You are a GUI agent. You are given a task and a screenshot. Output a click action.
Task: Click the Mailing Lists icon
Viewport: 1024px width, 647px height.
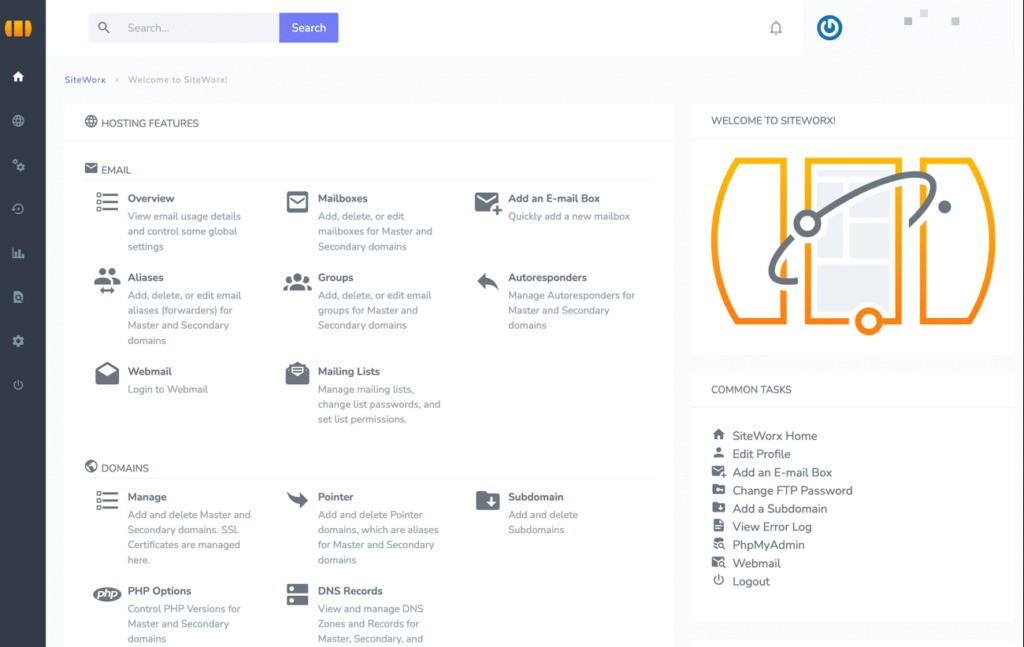[297, 373]
